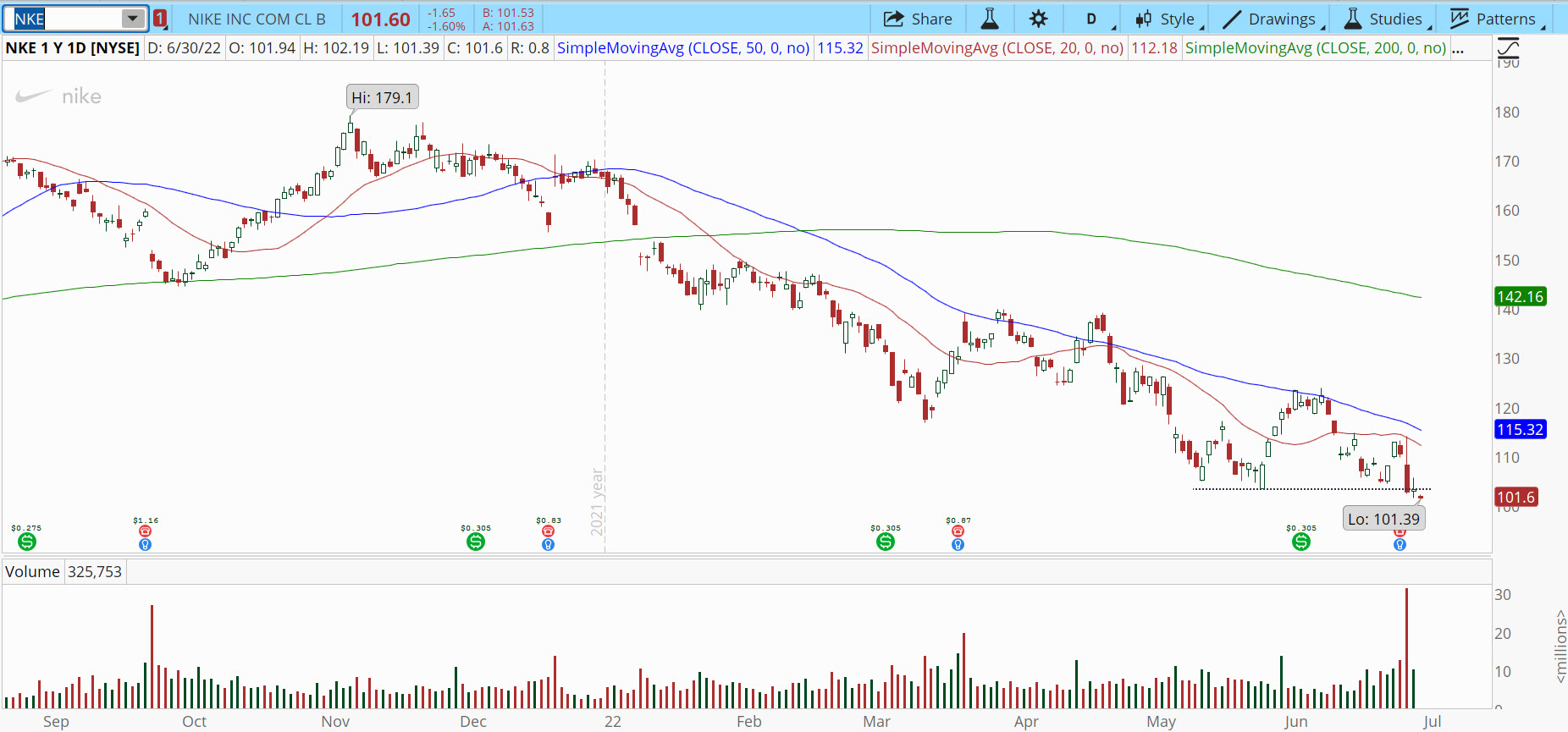Image resolution: width=1568 pixels, height=732 pixels.
Task: Open the symbol dropdown arrow next to NKE
Action: pos(133,19)
